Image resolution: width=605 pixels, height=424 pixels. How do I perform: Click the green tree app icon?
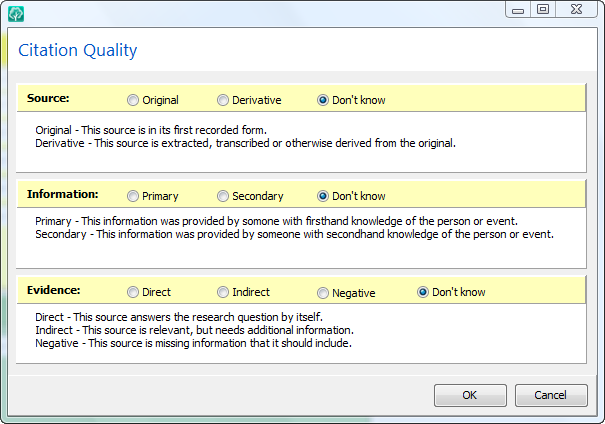(16, 14)
